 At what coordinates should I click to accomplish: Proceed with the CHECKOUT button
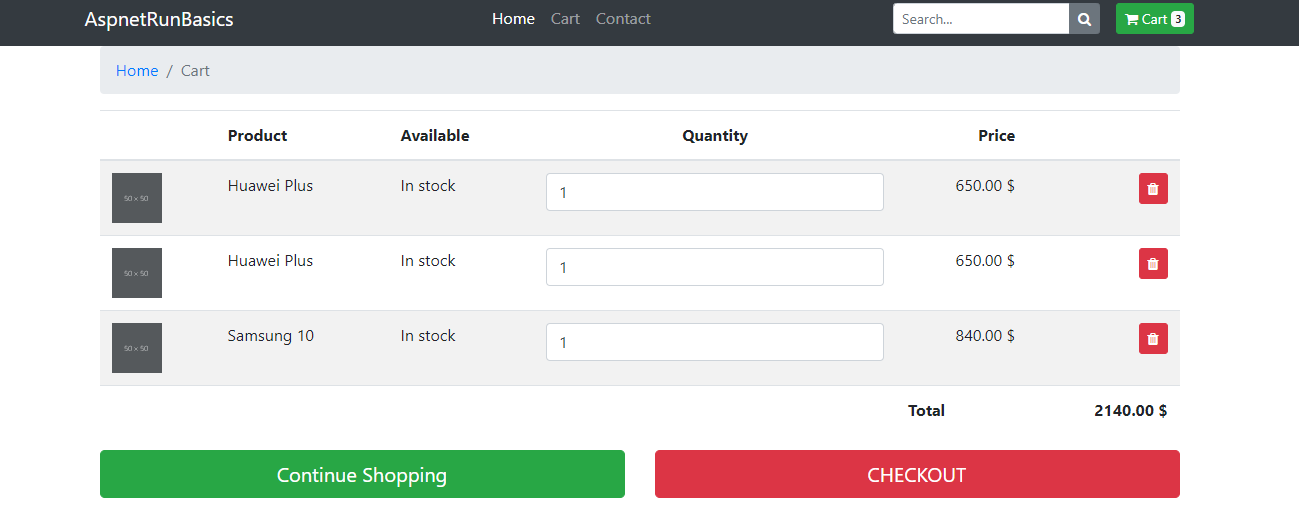917,474
